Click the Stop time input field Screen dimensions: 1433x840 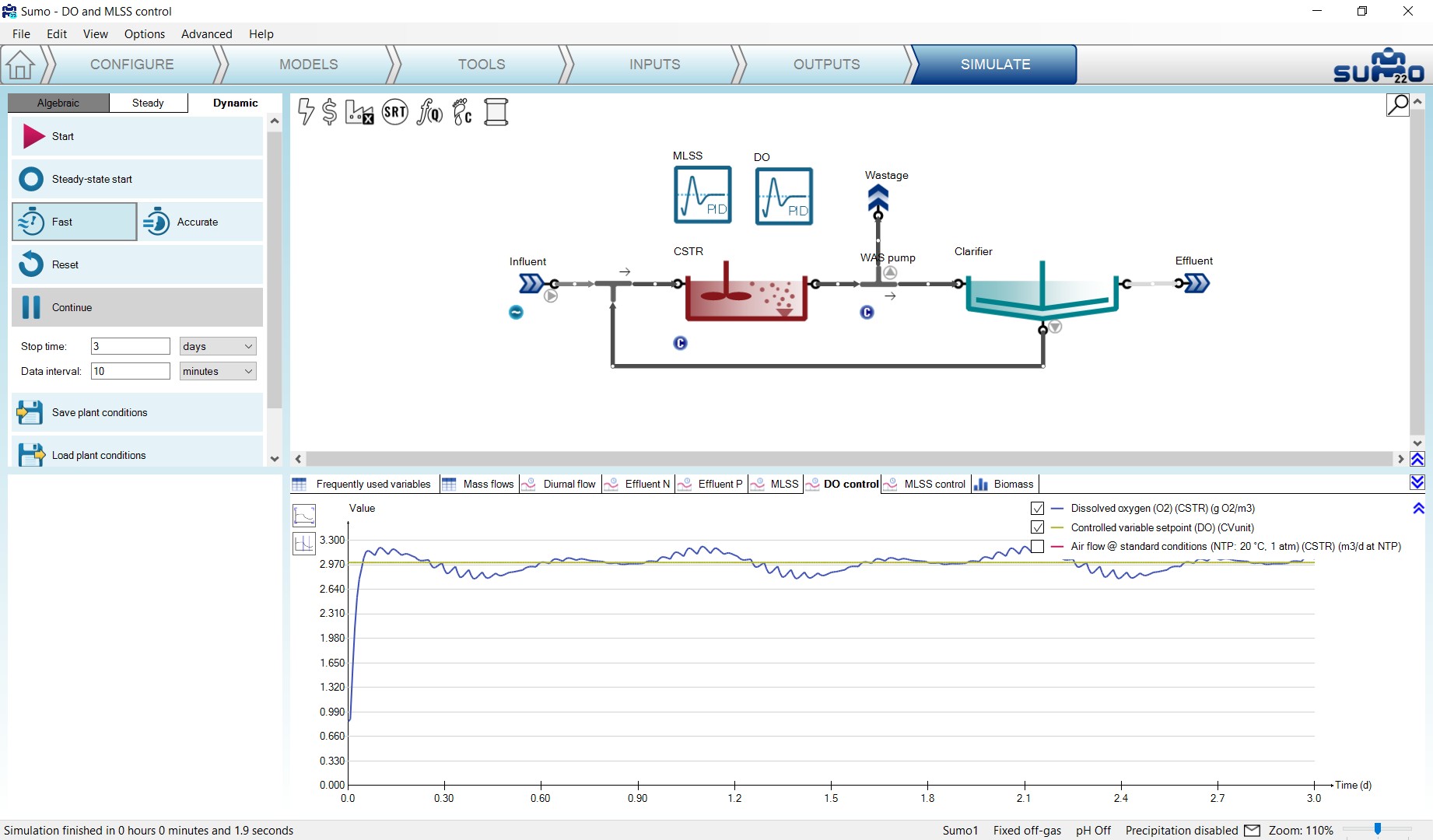click(131, 346)
